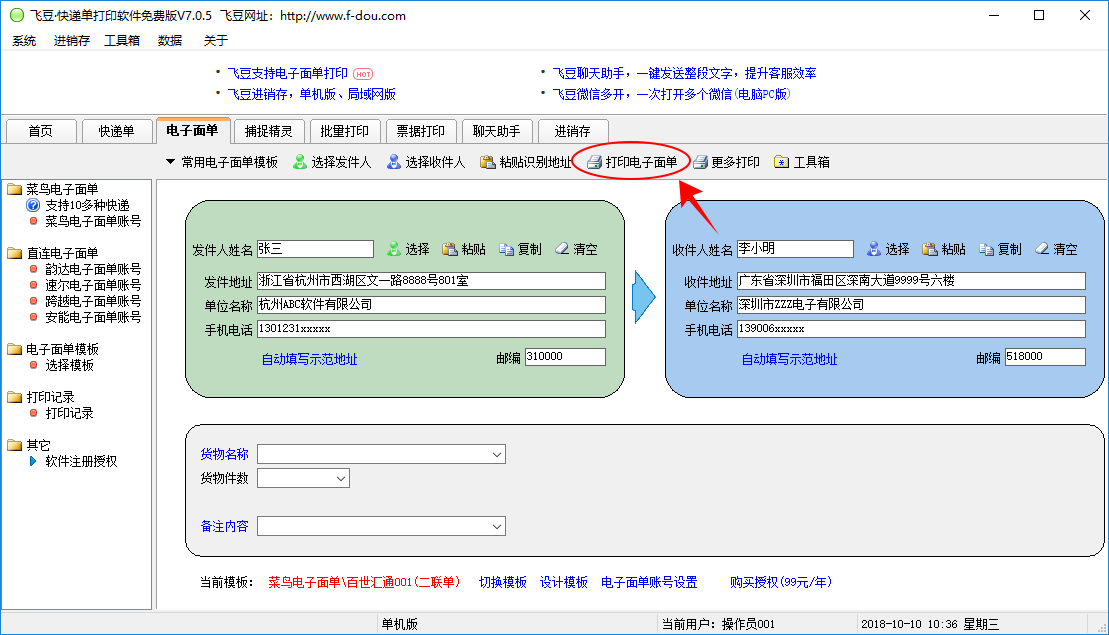Click the question mark icon beside 支持10多种快递
1109x635 pixels.
tap(33, 205)
